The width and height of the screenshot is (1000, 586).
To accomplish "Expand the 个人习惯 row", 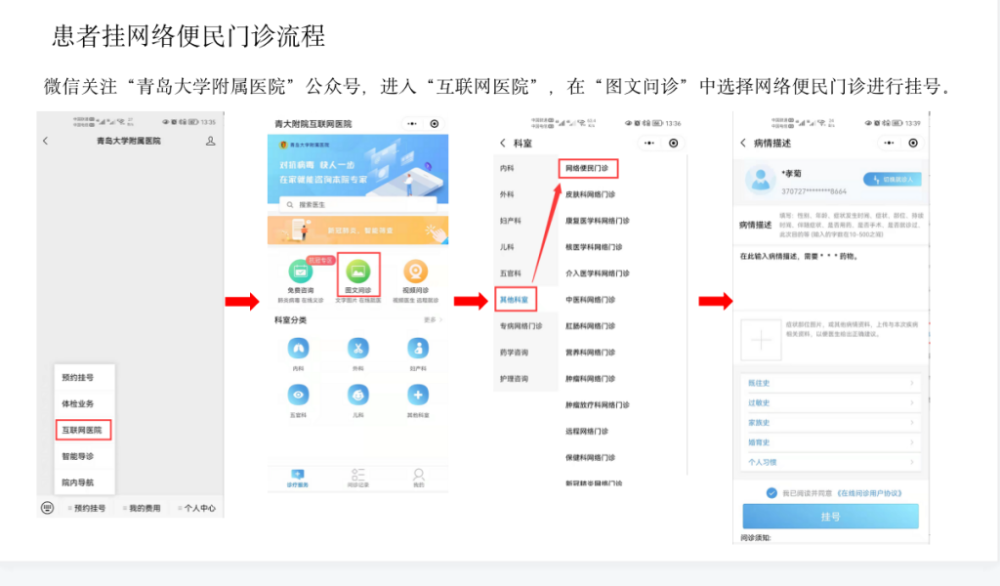I will point(830,462).
